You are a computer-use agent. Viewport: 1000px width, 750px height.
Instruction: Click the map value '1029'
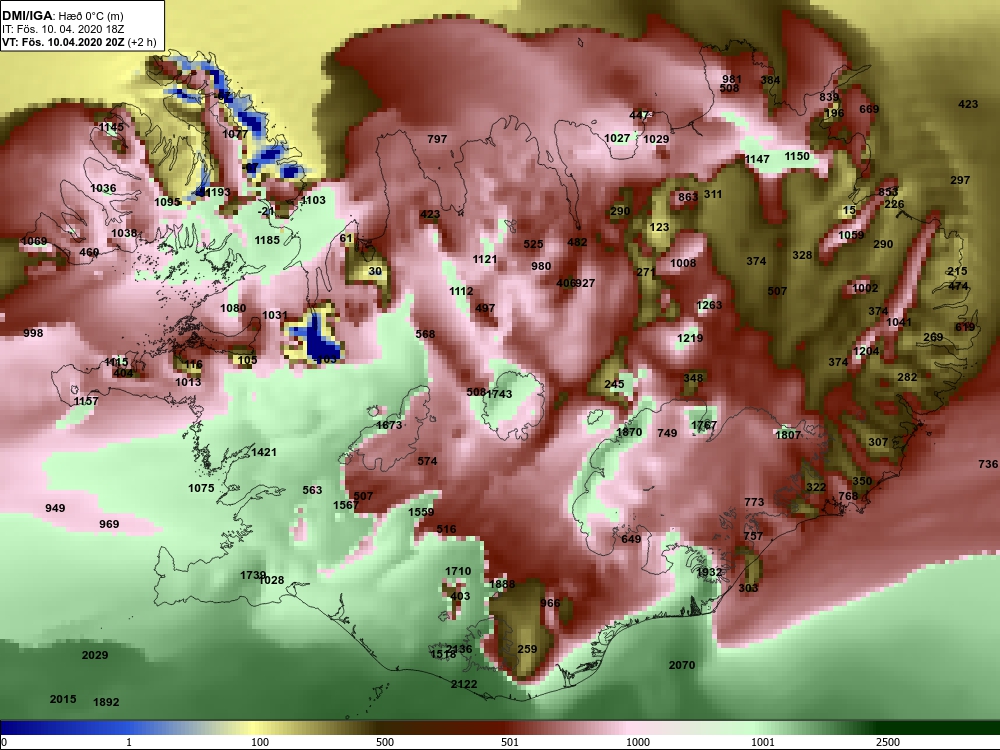(x=656, y=140)
